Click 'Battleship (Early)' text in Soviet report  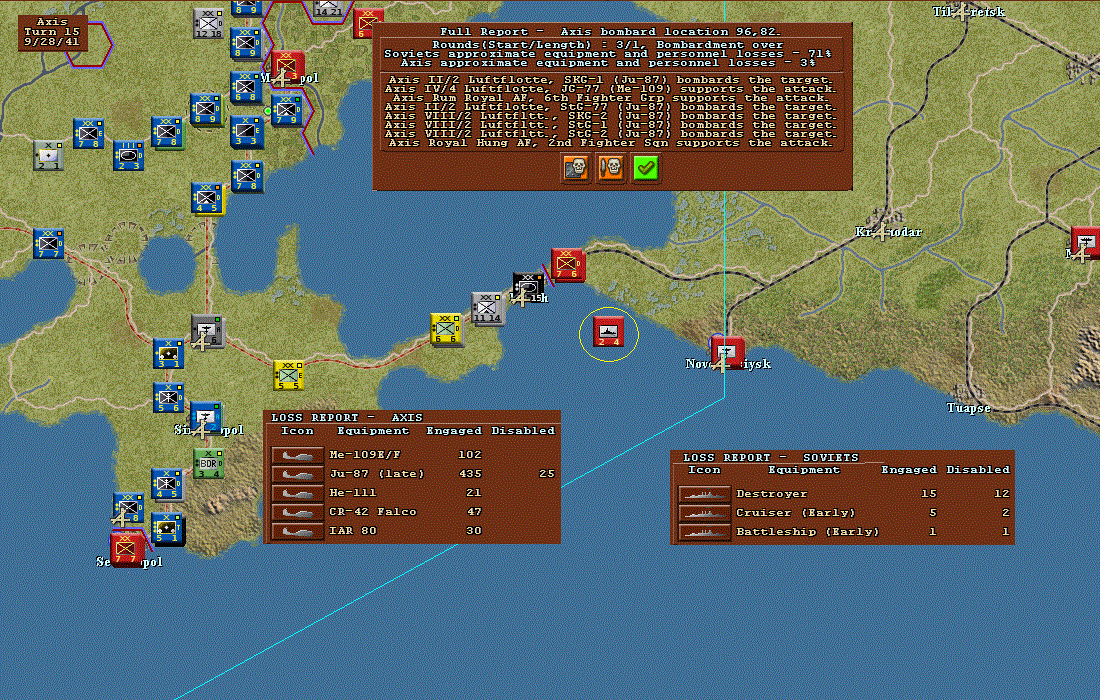(x=807, y=532)
